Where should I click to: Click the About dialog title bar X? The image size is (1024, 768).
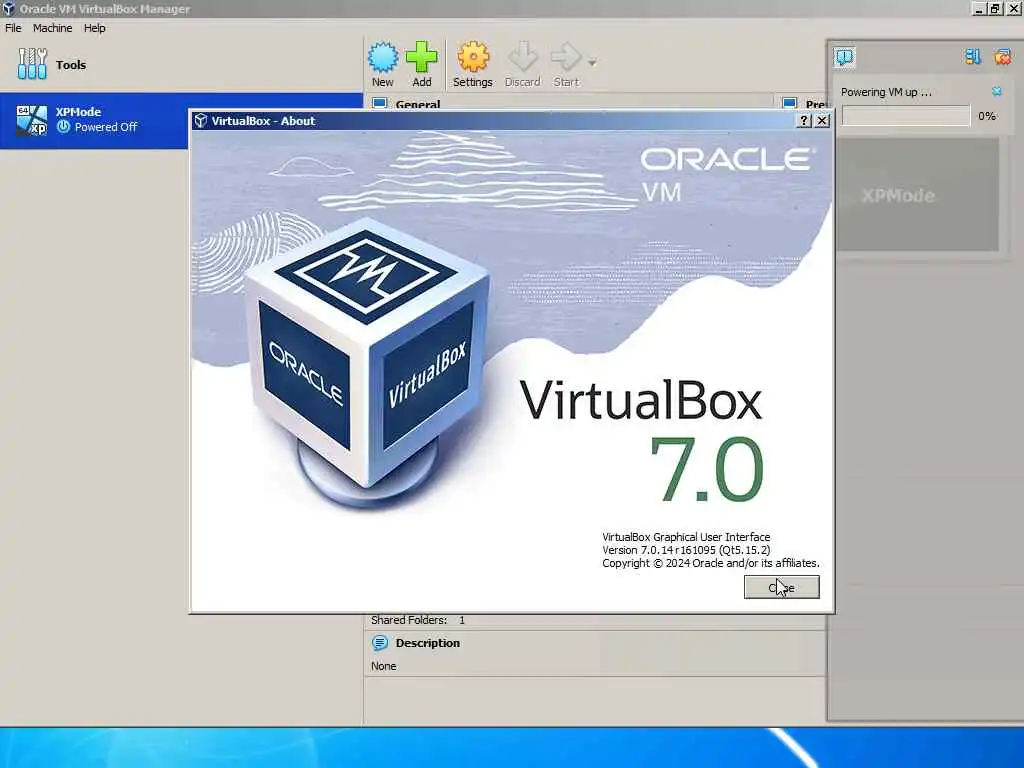pyautogui.click(x=822, y=121)
